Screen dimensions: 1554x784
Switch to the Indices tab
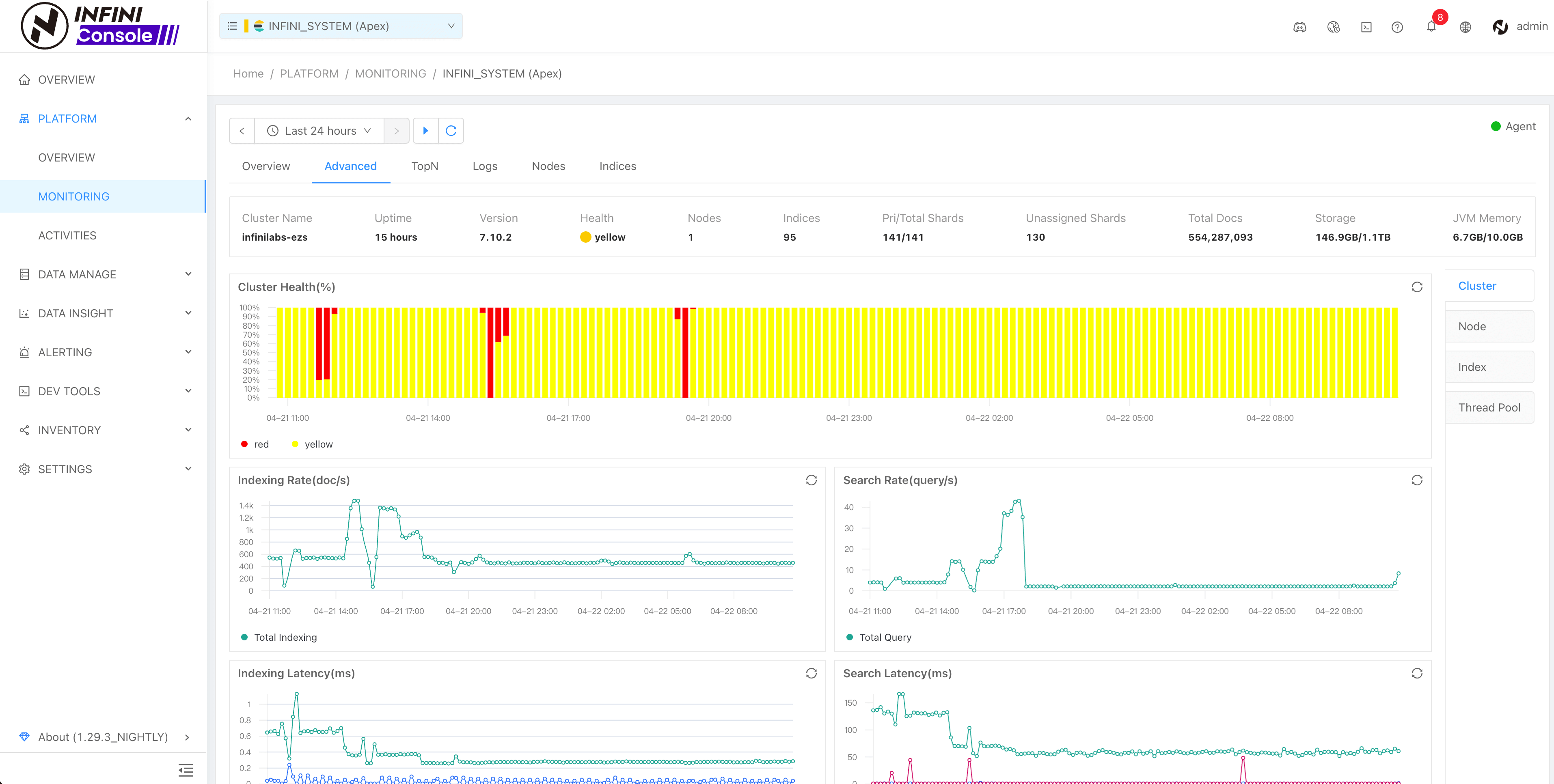617,166
